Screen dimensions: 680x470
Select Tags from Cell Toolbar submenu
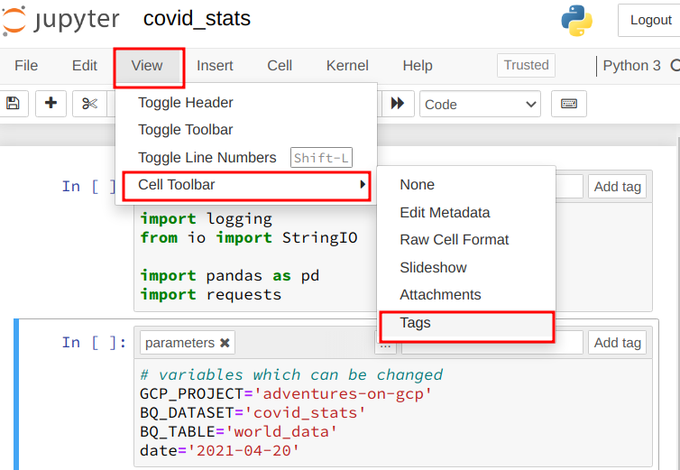[415, 323]
